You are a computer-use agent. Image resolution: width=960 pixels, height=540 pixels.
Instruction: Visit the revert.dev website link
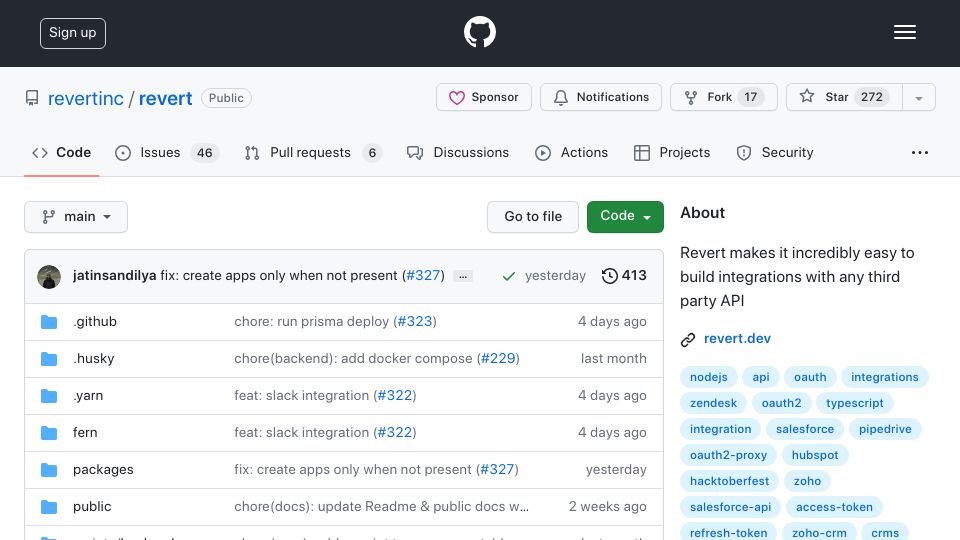[x=737, y=339]
